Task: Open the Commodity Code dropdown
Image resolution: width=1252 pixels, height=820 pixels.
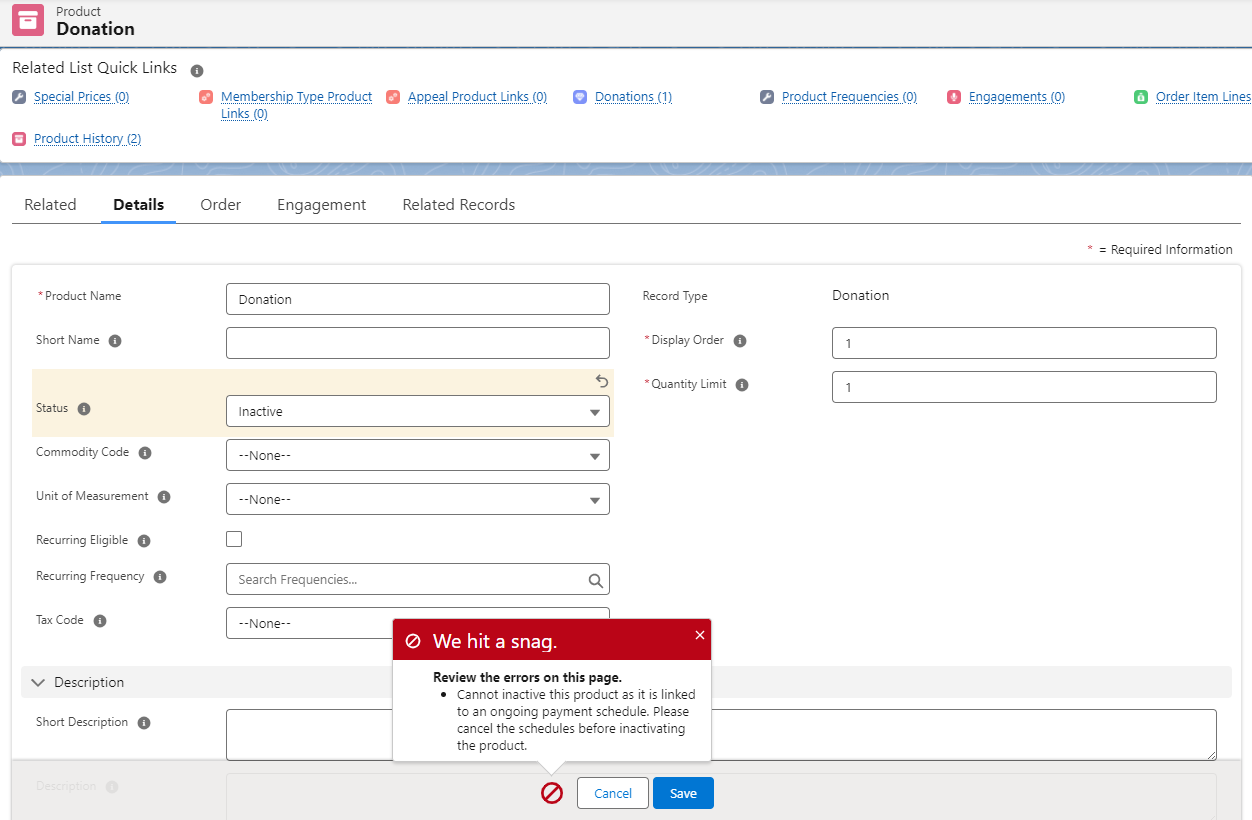Action: click(x=417, y=455)
